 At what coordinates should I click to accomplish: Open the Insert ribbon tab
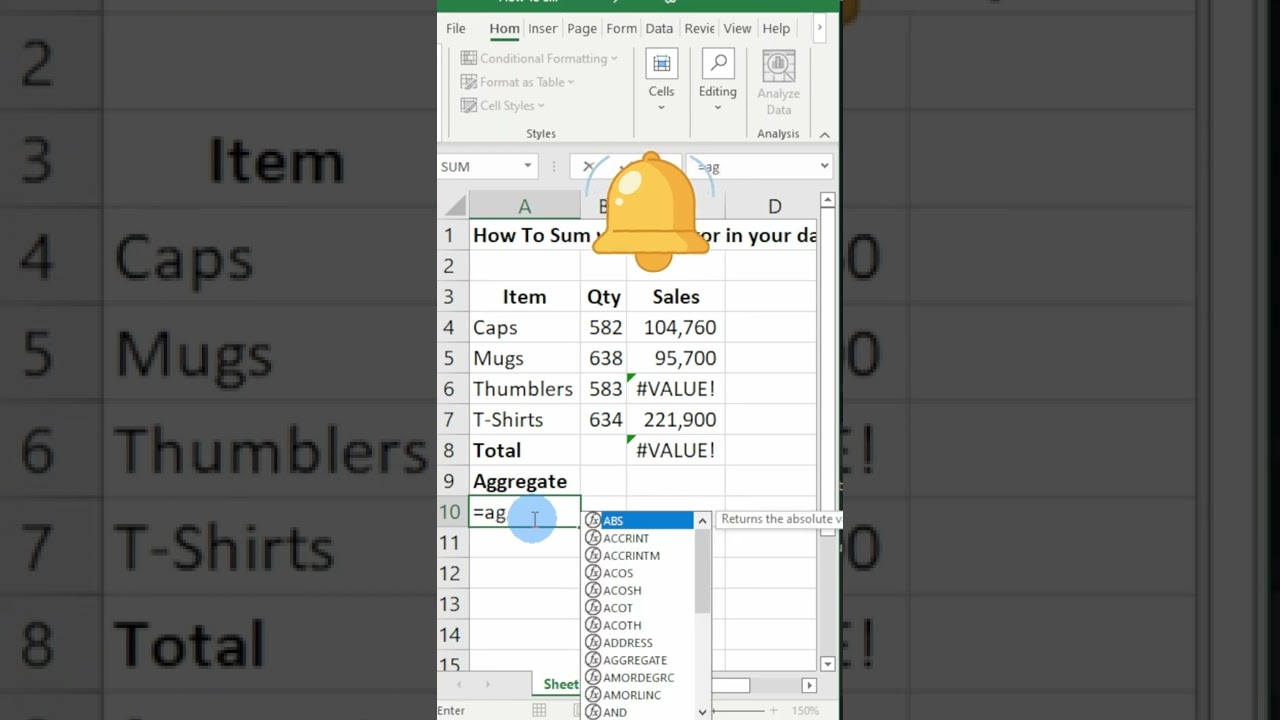coord(543,29)
